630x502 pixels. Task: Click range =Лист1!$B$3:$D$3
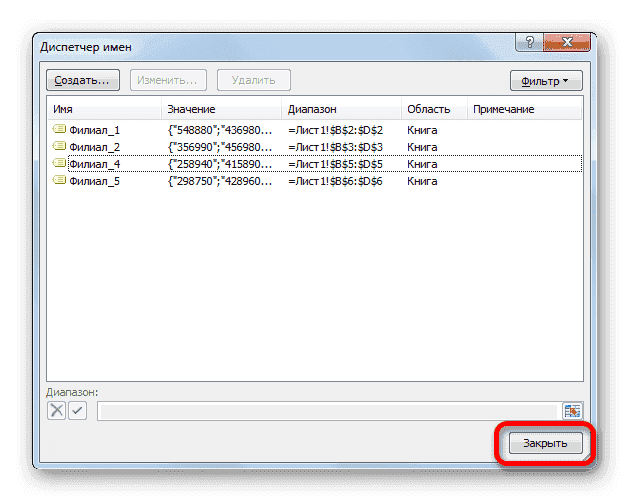(x=335, y=147)
